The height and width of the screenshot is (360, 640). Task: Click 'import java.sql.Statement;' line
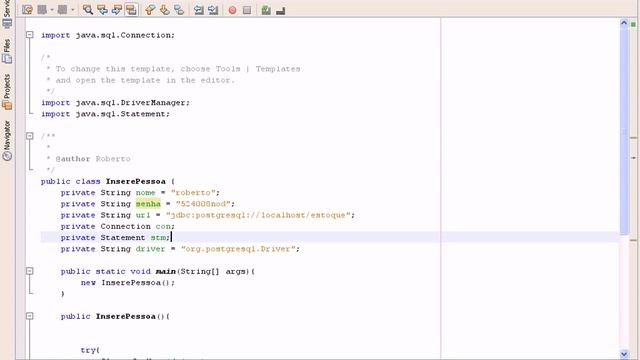[105, 114]
